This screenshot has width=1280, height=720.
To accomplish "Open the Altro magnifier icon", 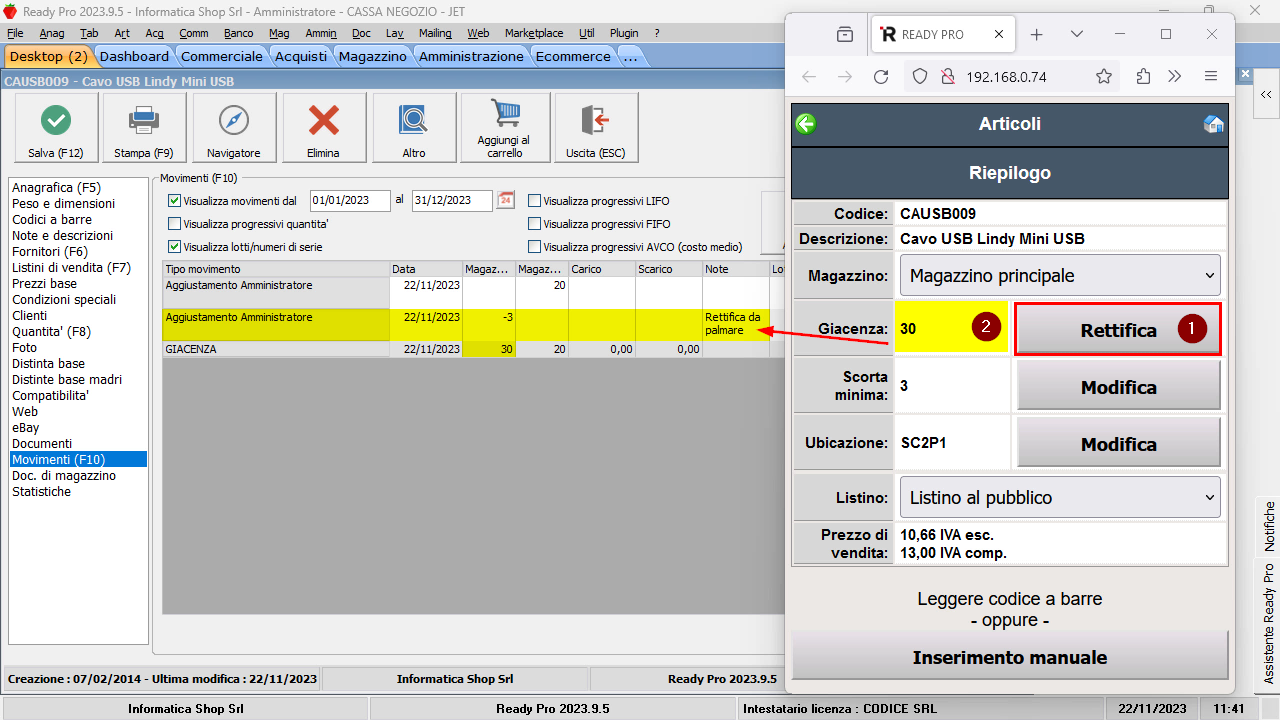I will [414, 121].
